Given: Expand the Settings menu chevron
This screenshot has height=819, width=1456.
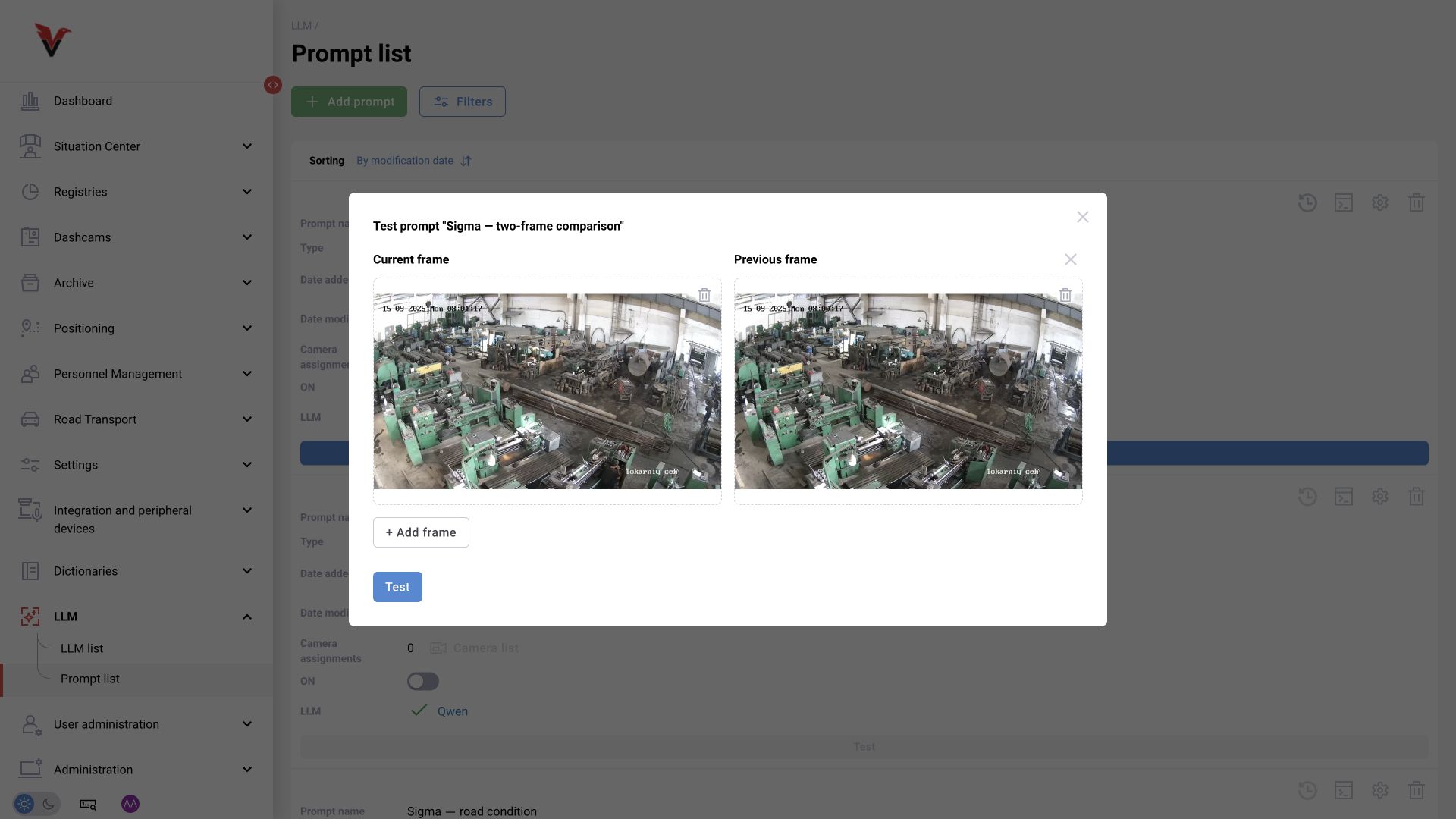Looking at the screenshot, I should click(247, 465).
